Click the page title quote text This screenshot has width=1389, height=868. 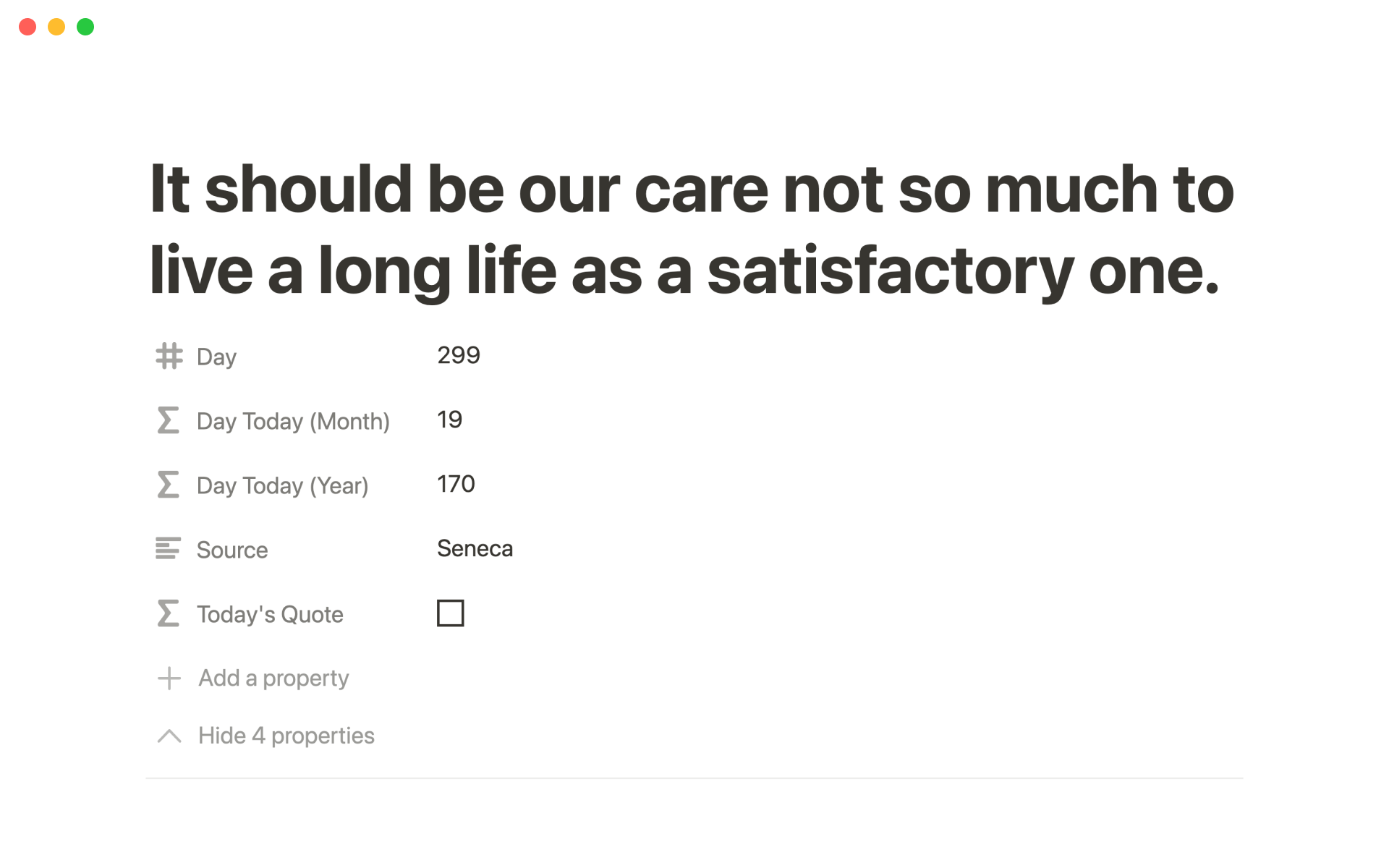coord(691,229)
